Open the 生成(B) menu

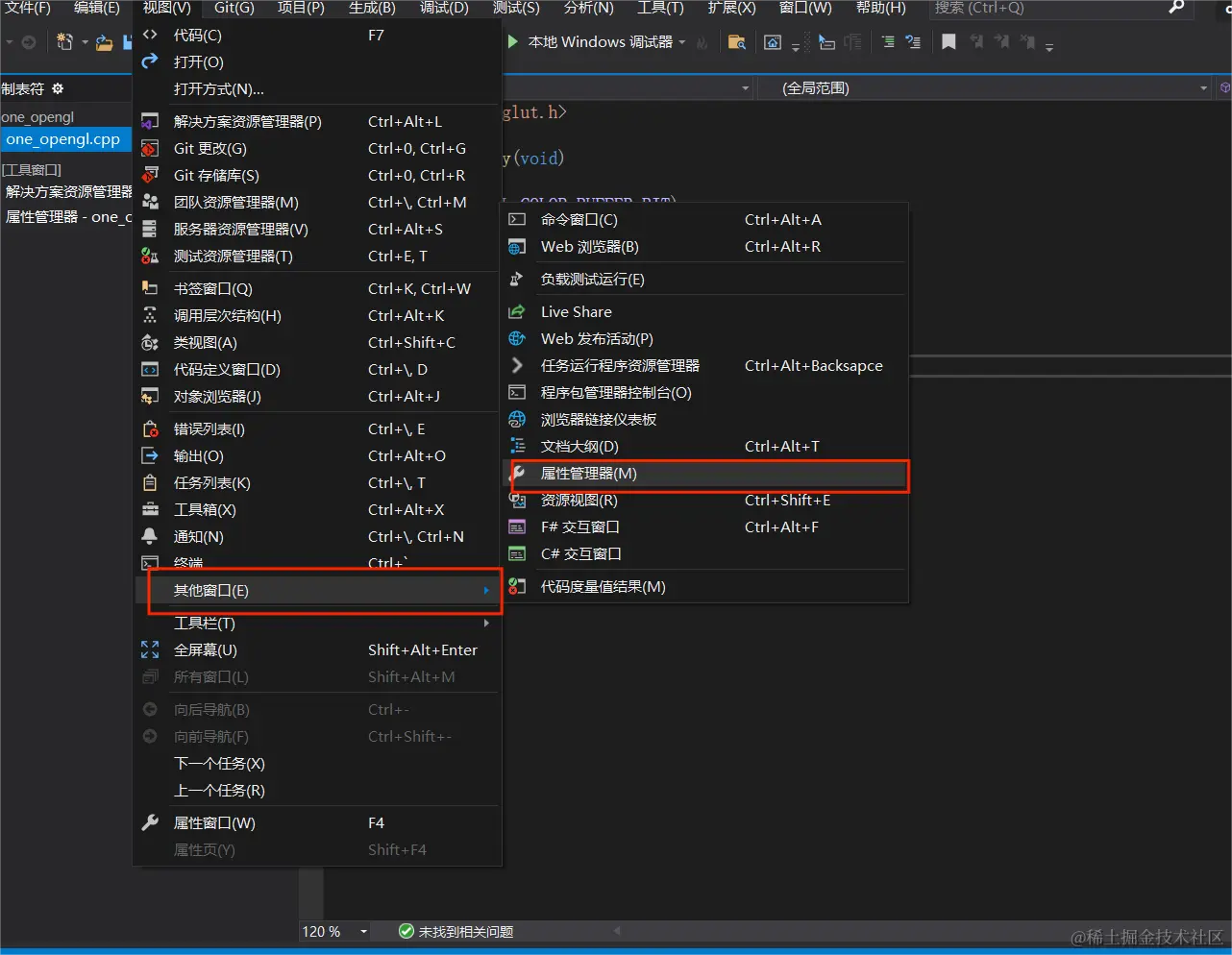(x=372, y=8)
